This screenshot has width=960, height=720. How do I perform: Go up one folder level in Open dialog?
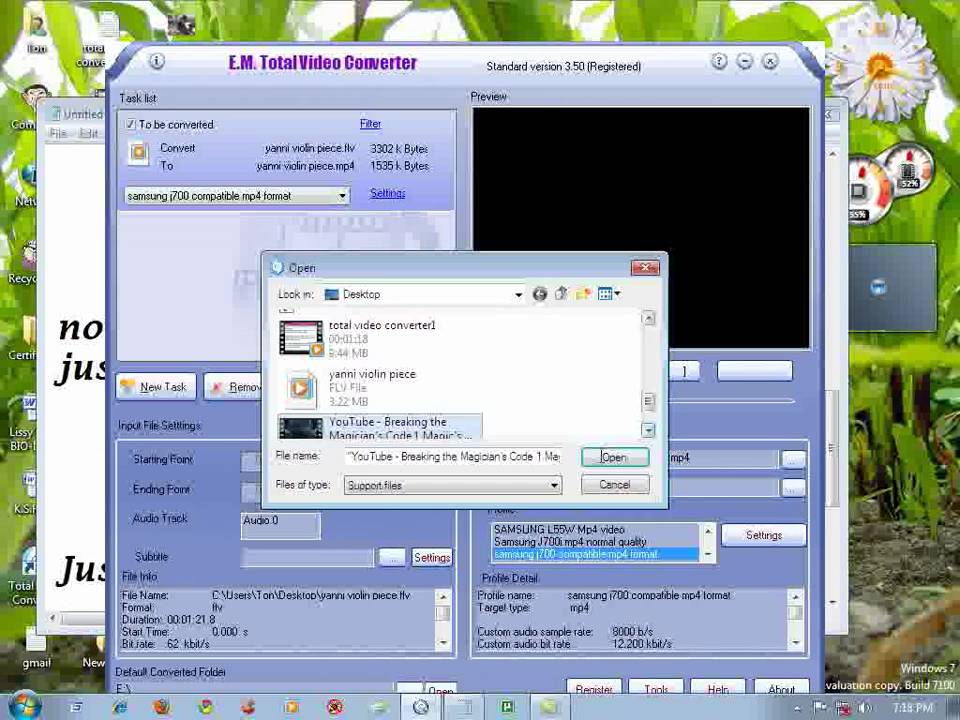[561, 294]
